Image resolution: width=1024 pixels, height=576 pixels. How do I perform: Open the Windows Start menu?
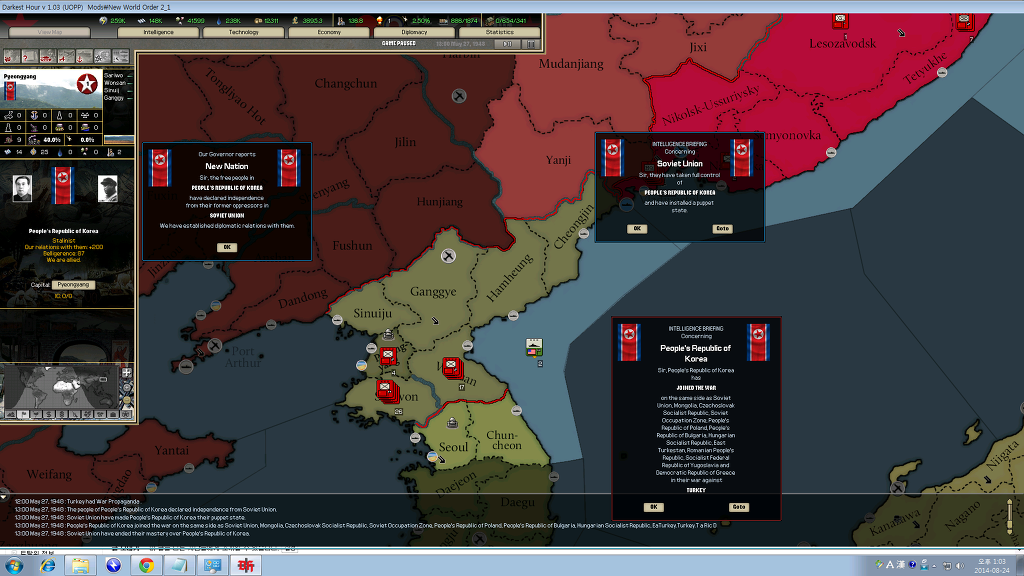(x=14, y=566)
